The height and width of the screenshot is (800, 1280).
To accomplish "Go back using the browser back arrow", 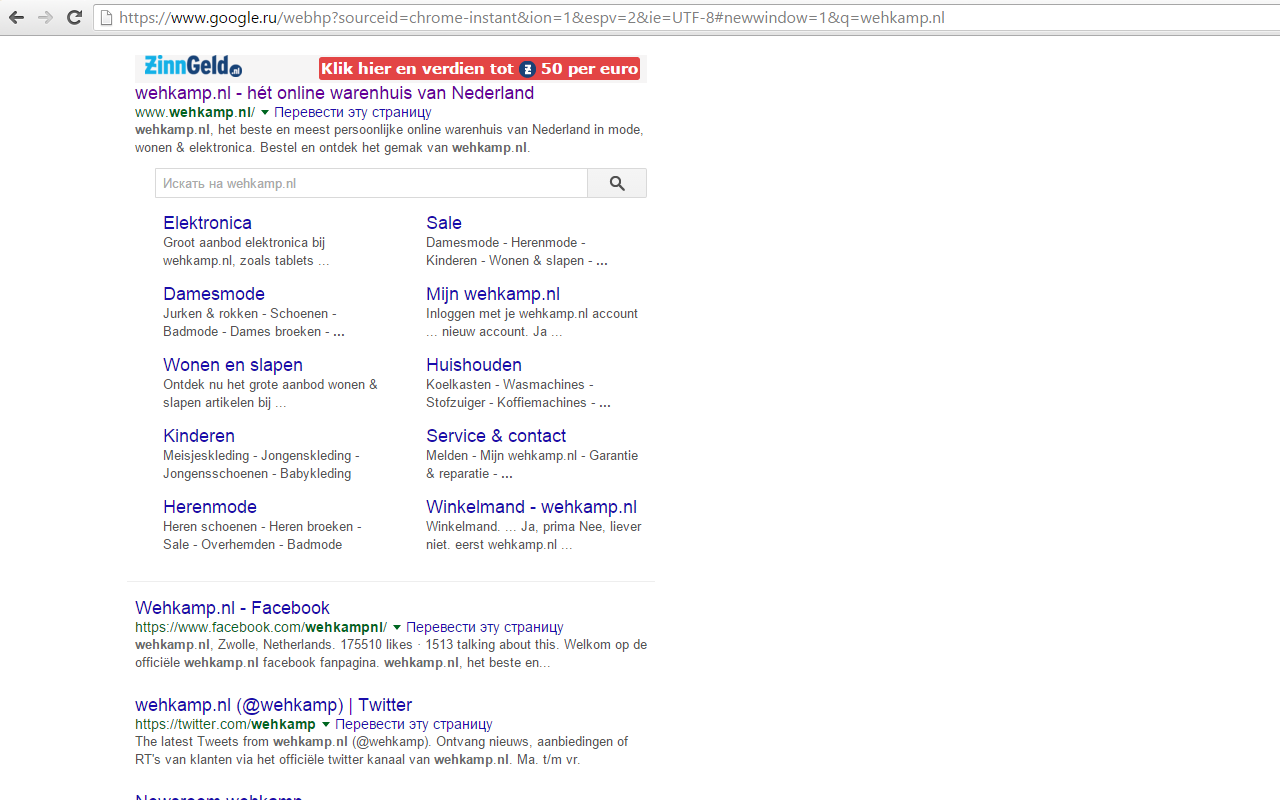I will (x=16, y=17).
